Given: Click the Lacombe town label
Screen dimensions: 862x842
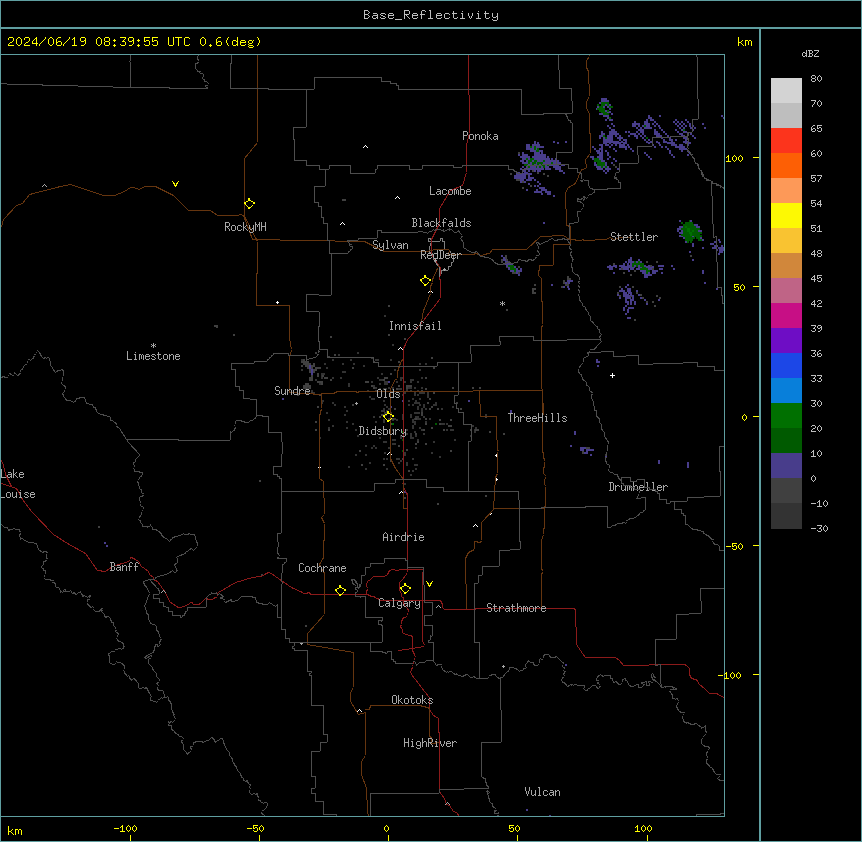Looking at the screenshot, I should (x=450, y=191).
